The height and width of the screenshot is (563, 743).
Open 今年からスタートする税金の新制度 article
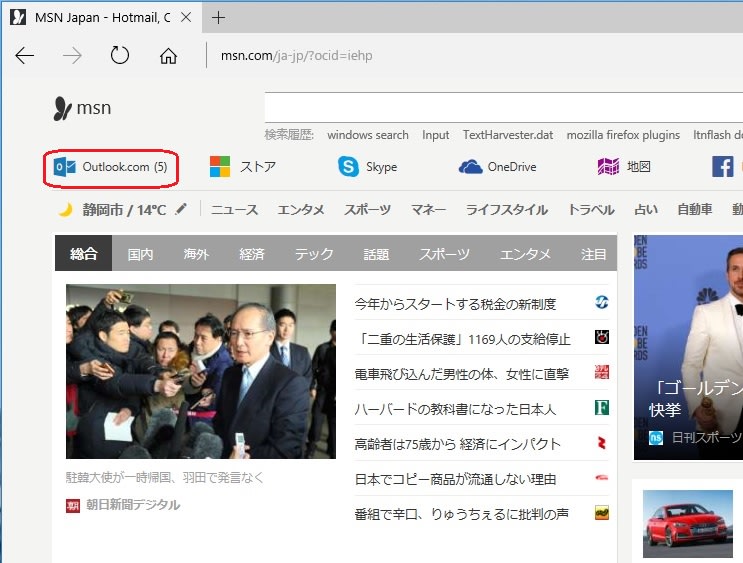tap(455, 304)
